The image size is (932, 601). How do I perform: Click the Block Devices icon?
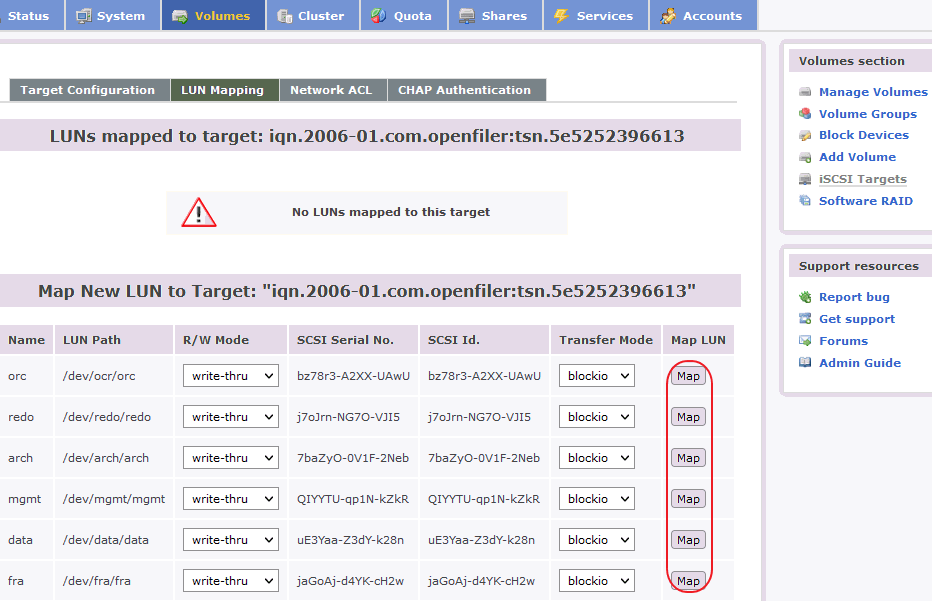pos(805,136)
